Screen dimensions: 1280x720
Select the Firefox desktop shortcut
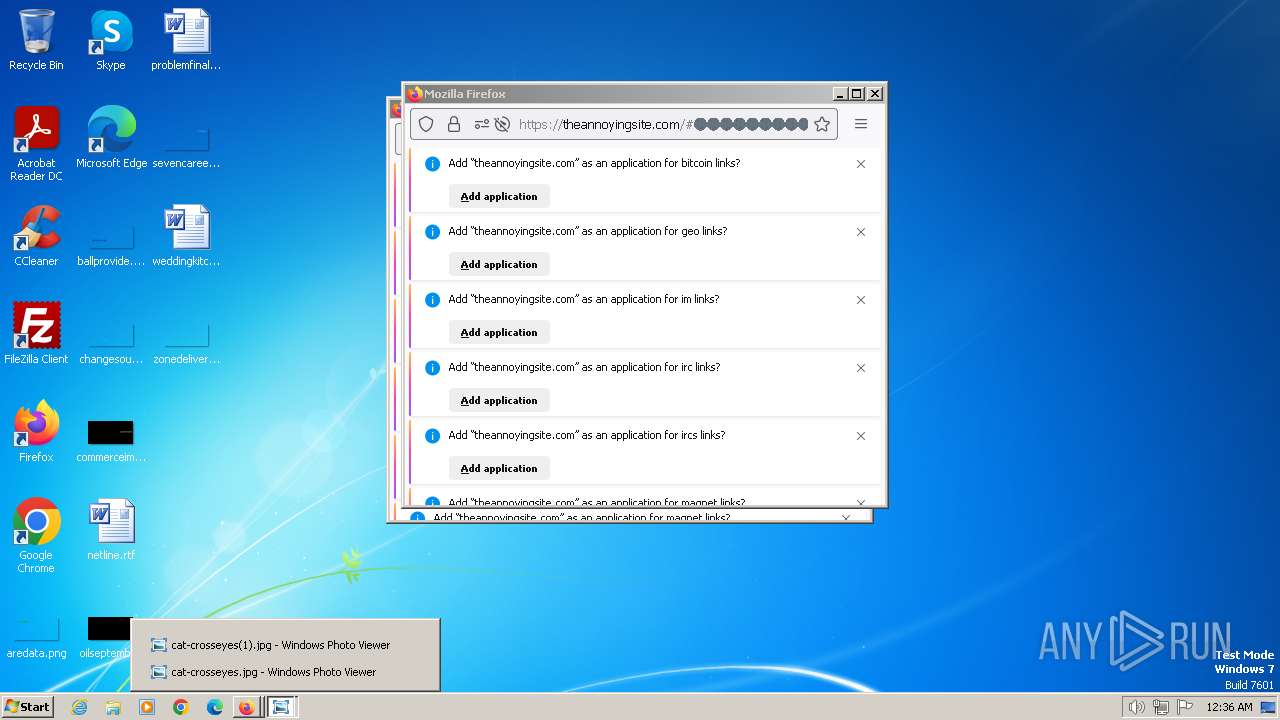(x=36, y=432)
